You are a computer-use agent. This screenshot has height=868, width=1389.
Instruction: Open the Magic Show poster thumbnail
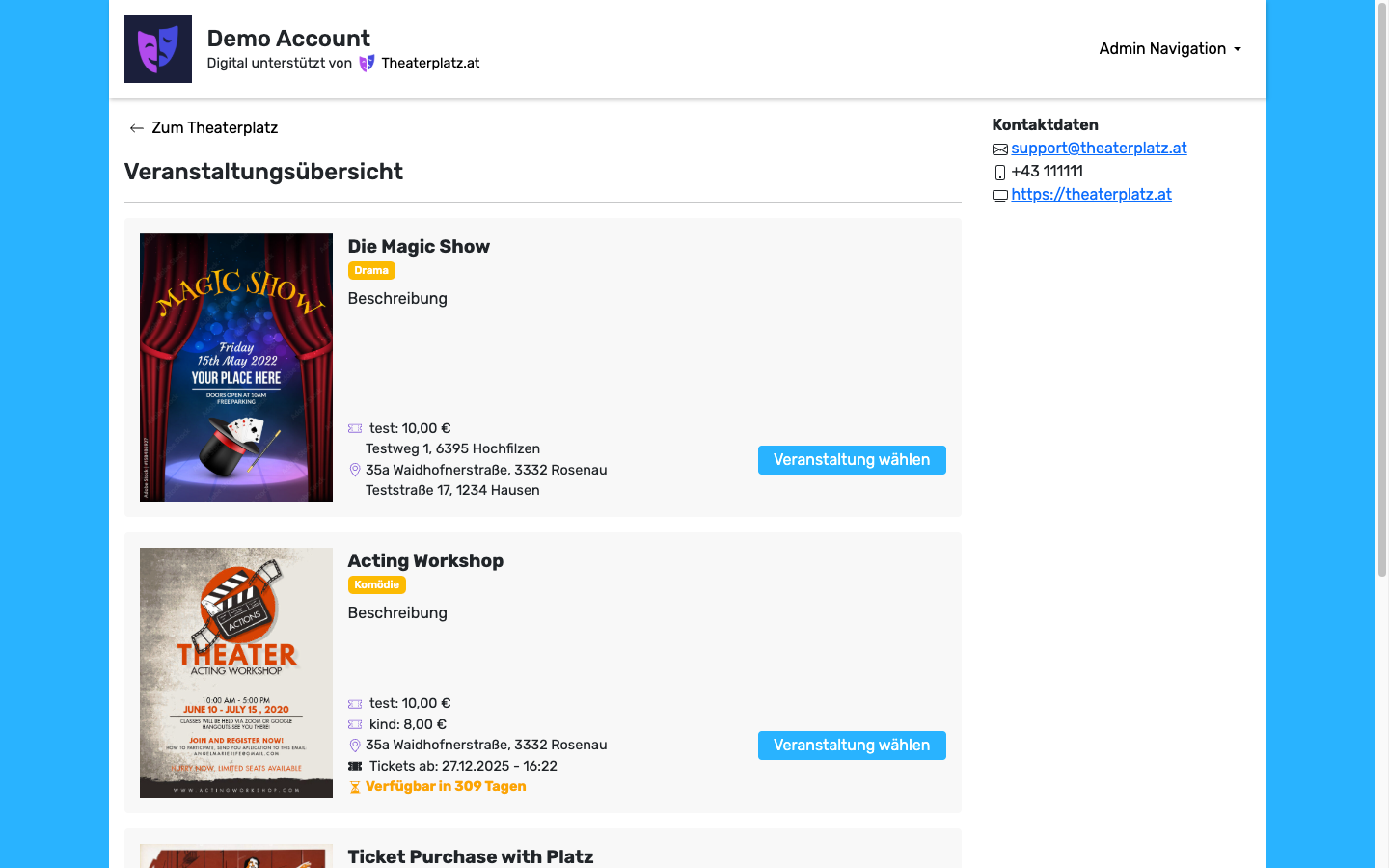[236, 367]
